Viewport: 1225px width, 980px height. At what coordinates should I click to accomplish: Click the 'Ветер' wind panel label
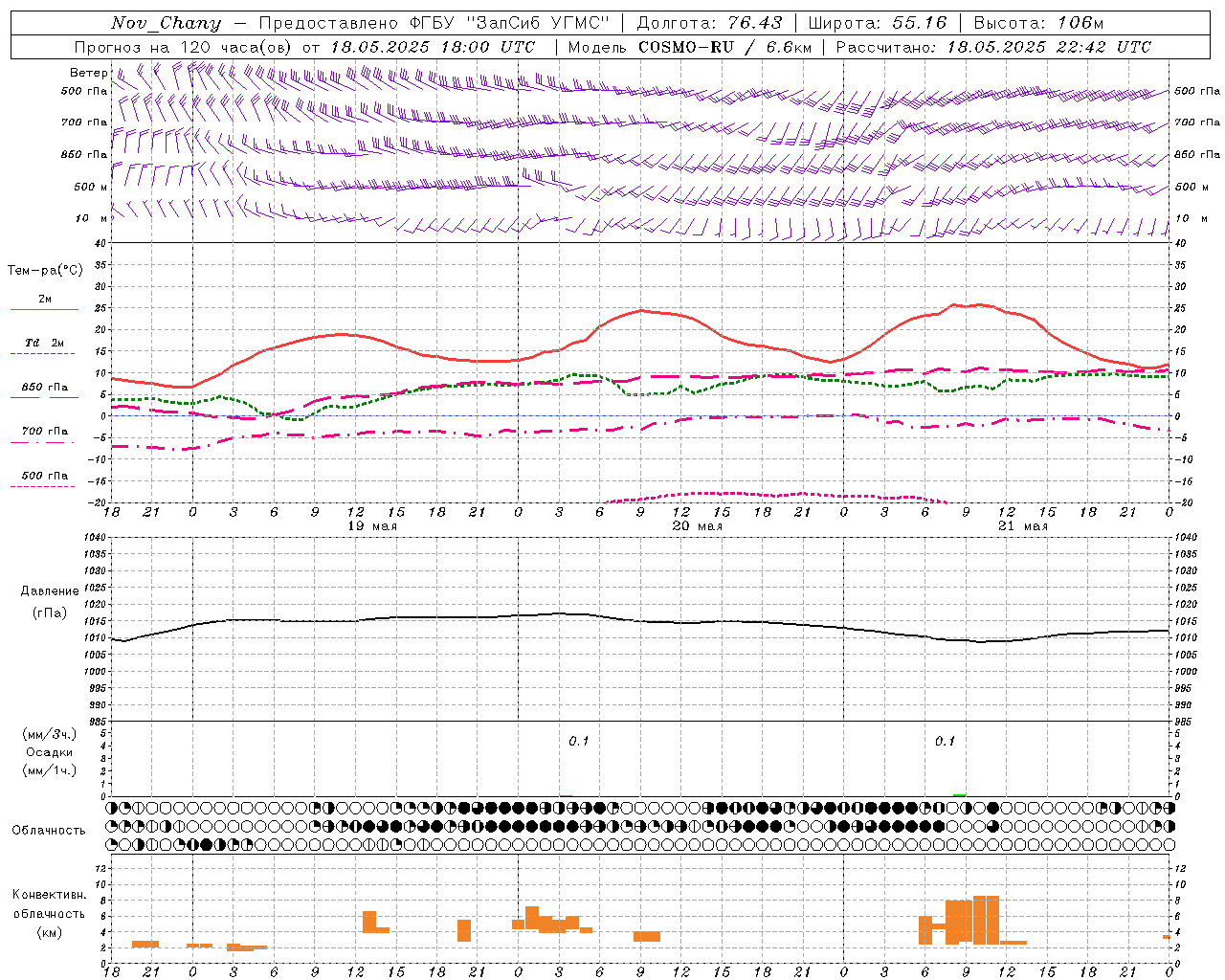point(88,73)
